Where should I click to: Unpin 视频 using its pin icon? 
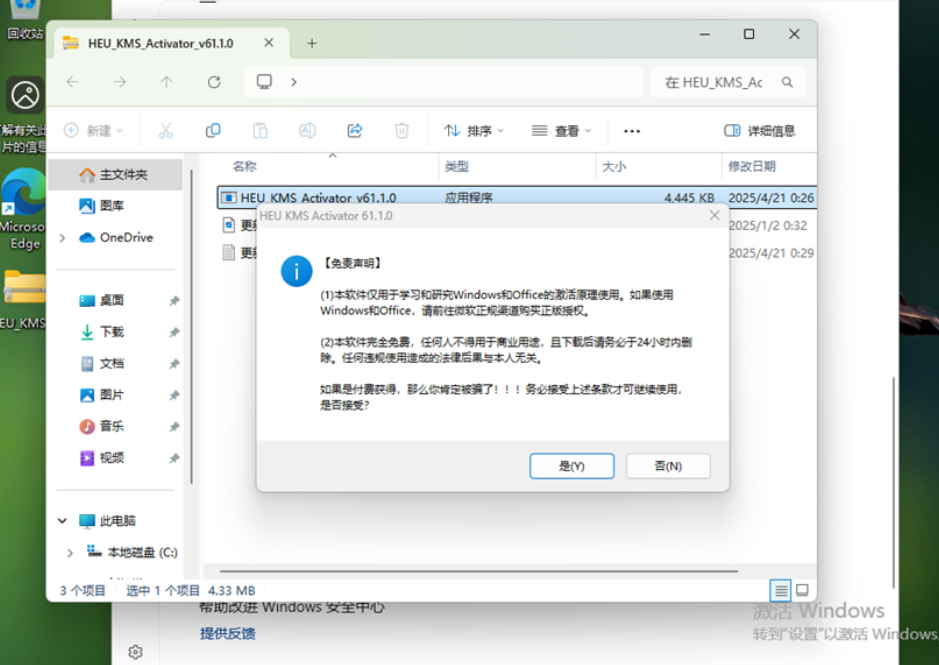(174, 458)
